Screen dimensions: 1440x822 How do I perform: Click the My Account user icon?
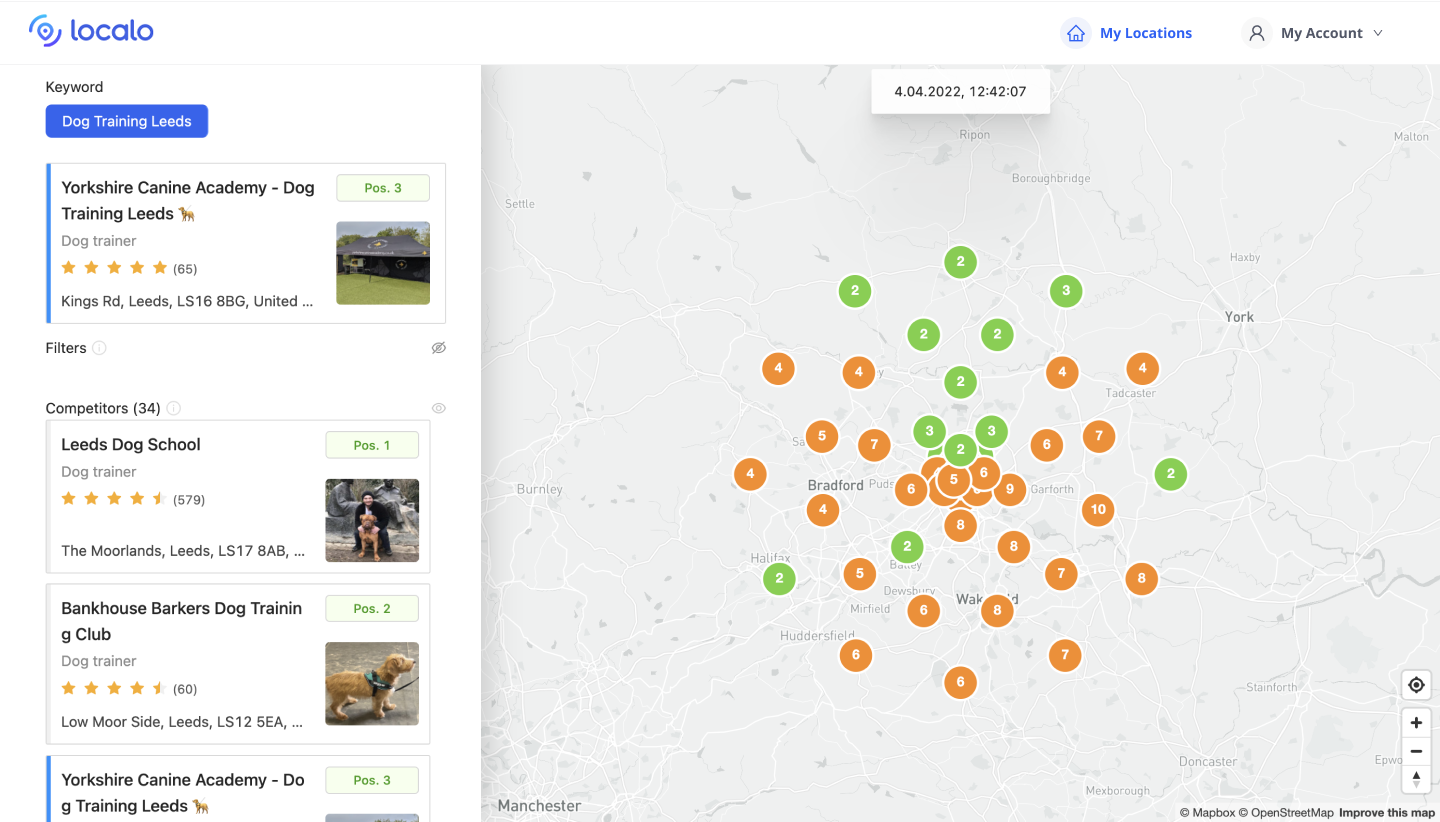pos(1256,33)
